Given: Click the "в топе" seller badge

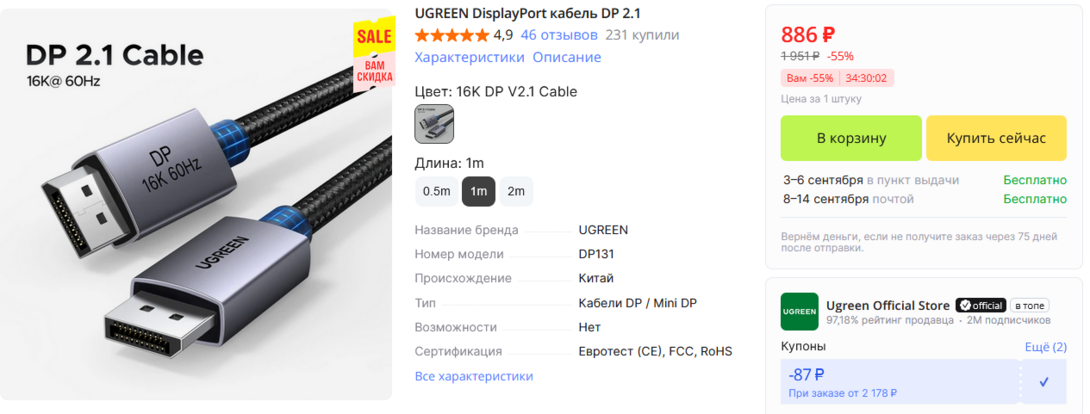Looking at the screenshot, I should click(x=1030, y=306).
